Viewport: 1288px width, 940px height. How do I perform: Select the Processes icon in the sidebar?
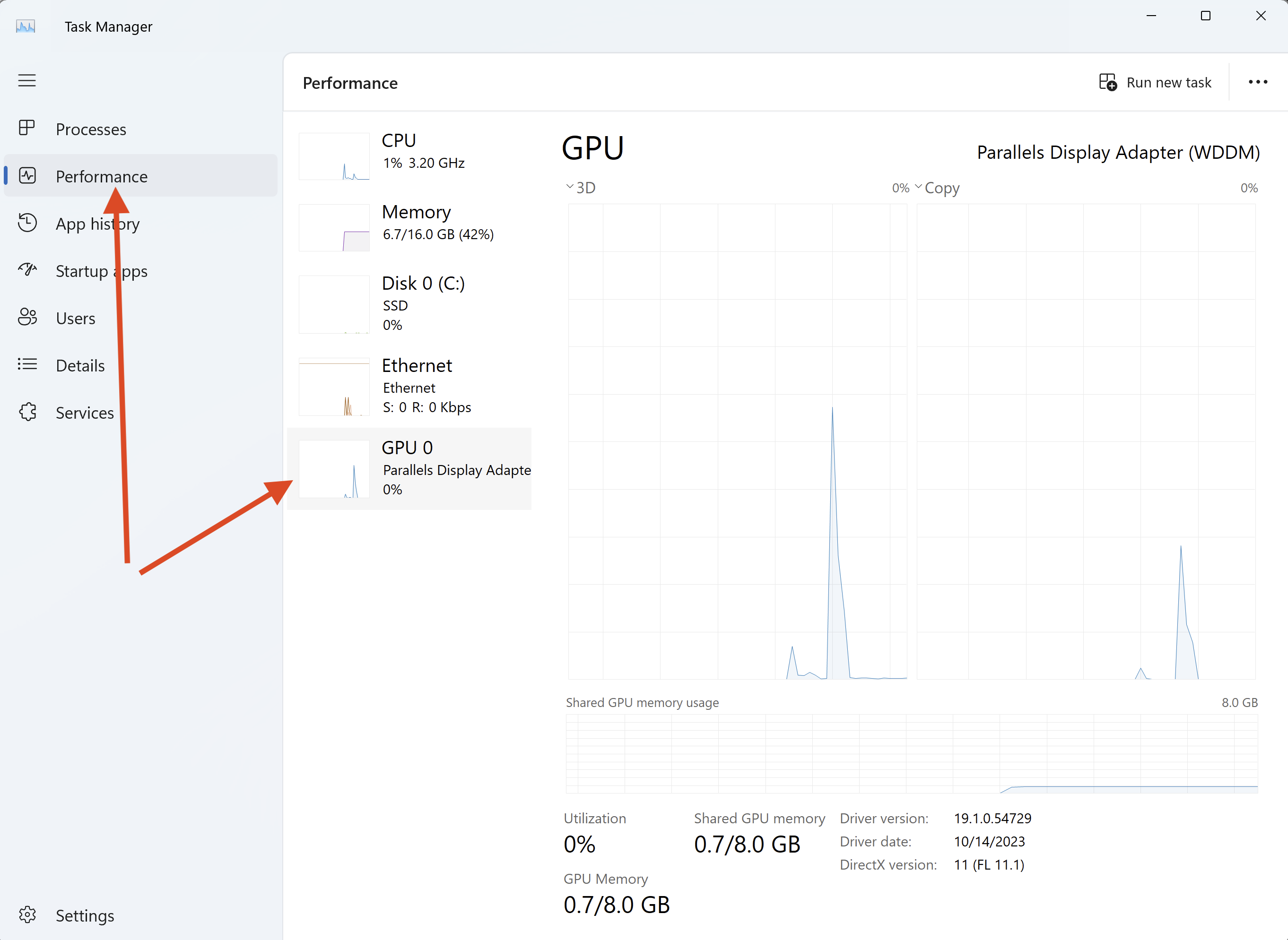27,128
